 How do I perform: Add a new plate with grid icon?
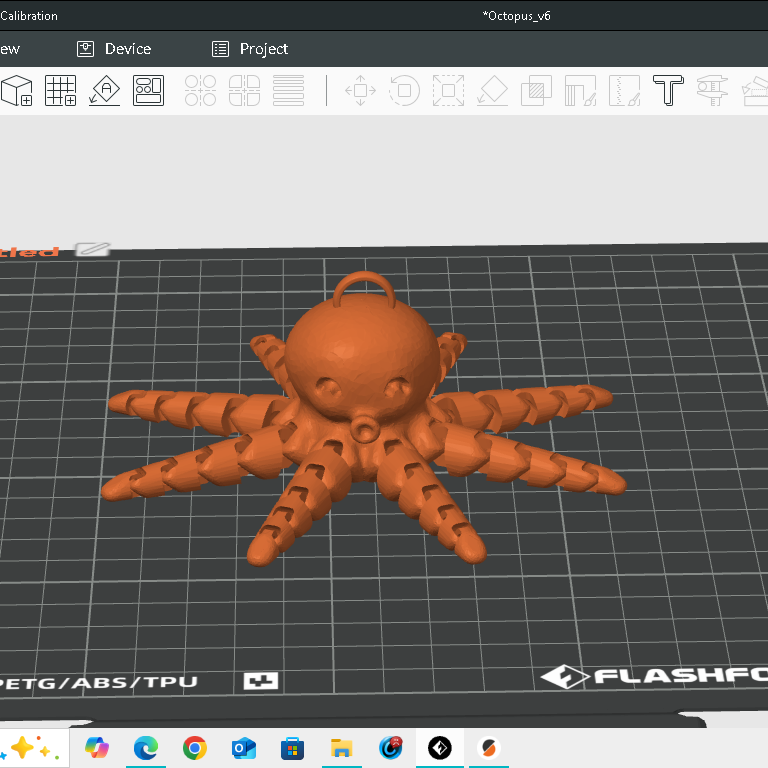[x=60, y=91]
